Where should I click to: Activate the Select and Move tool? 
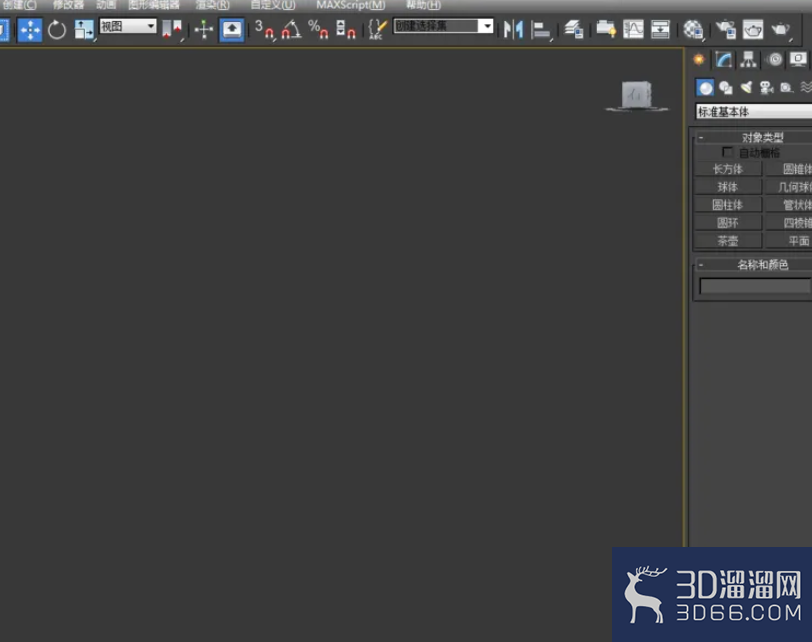tap(30, 30)
